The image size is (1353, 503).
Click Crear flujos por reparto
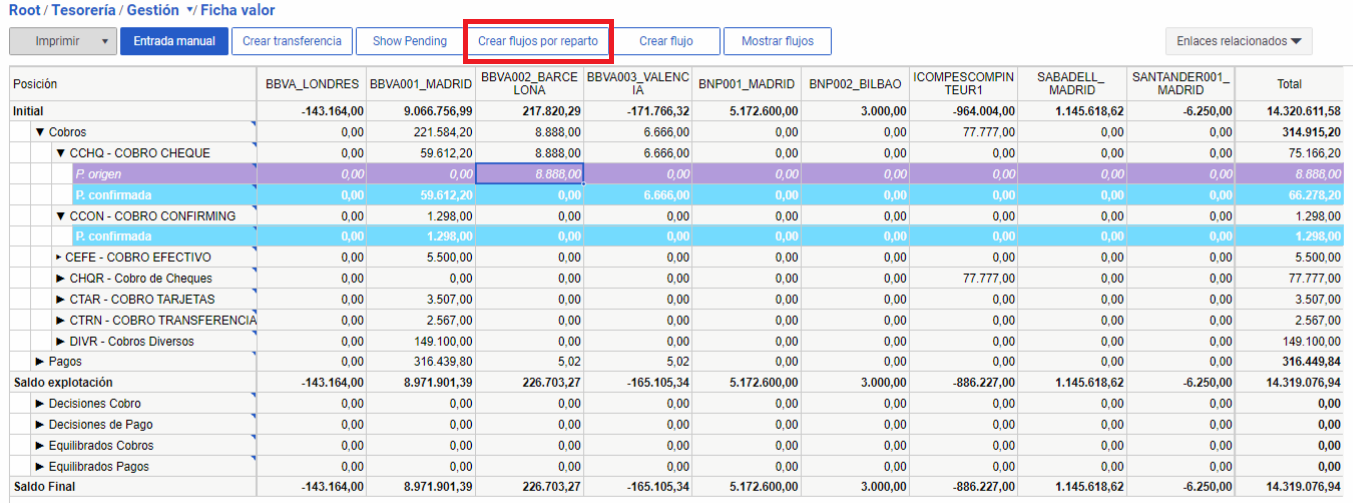tap(538, 41)
